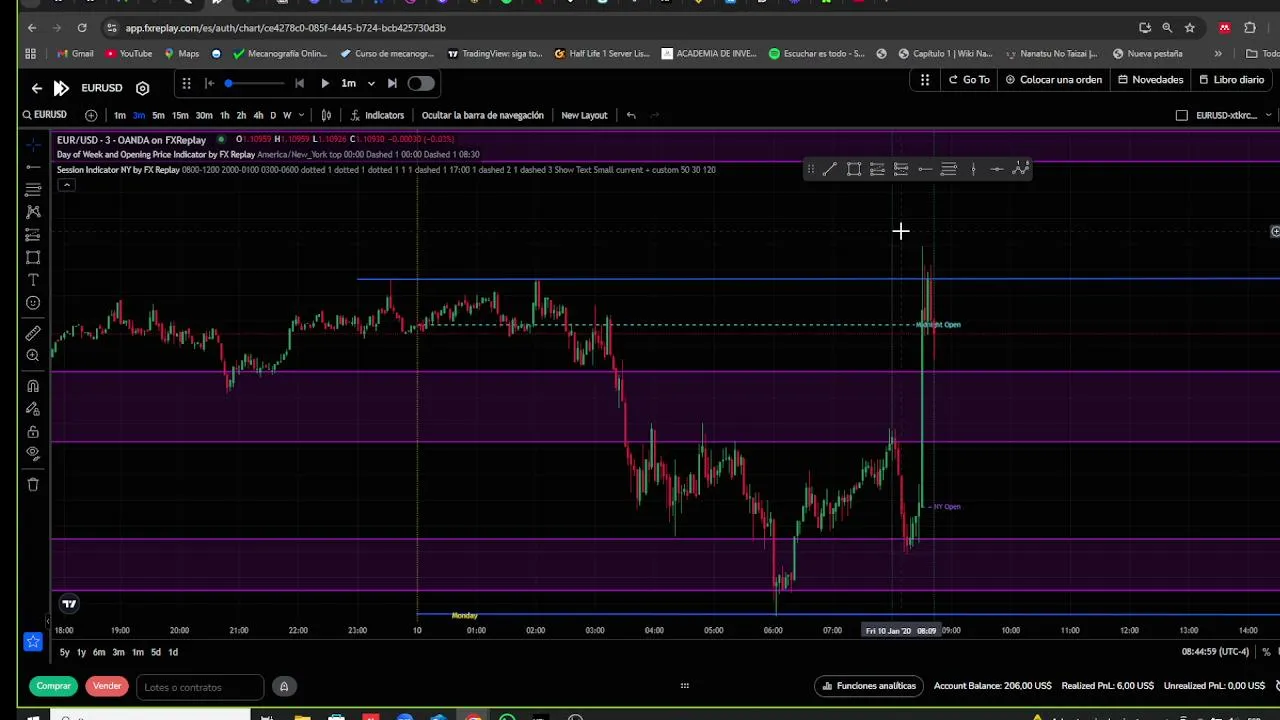Open the replay speed 1m dropdown
Screen dimensions: 1280x720
(357, 83)
